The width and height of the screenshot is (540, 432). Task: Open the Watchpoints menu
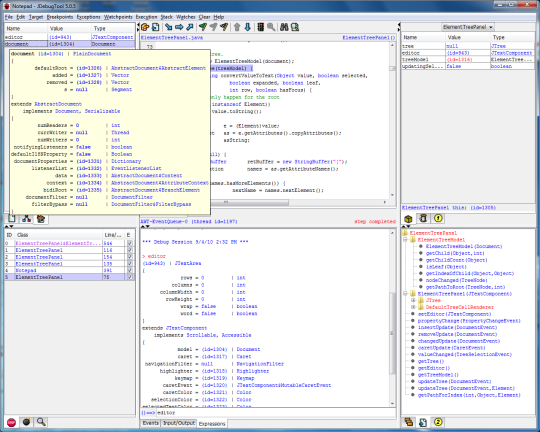click(118, 17)
